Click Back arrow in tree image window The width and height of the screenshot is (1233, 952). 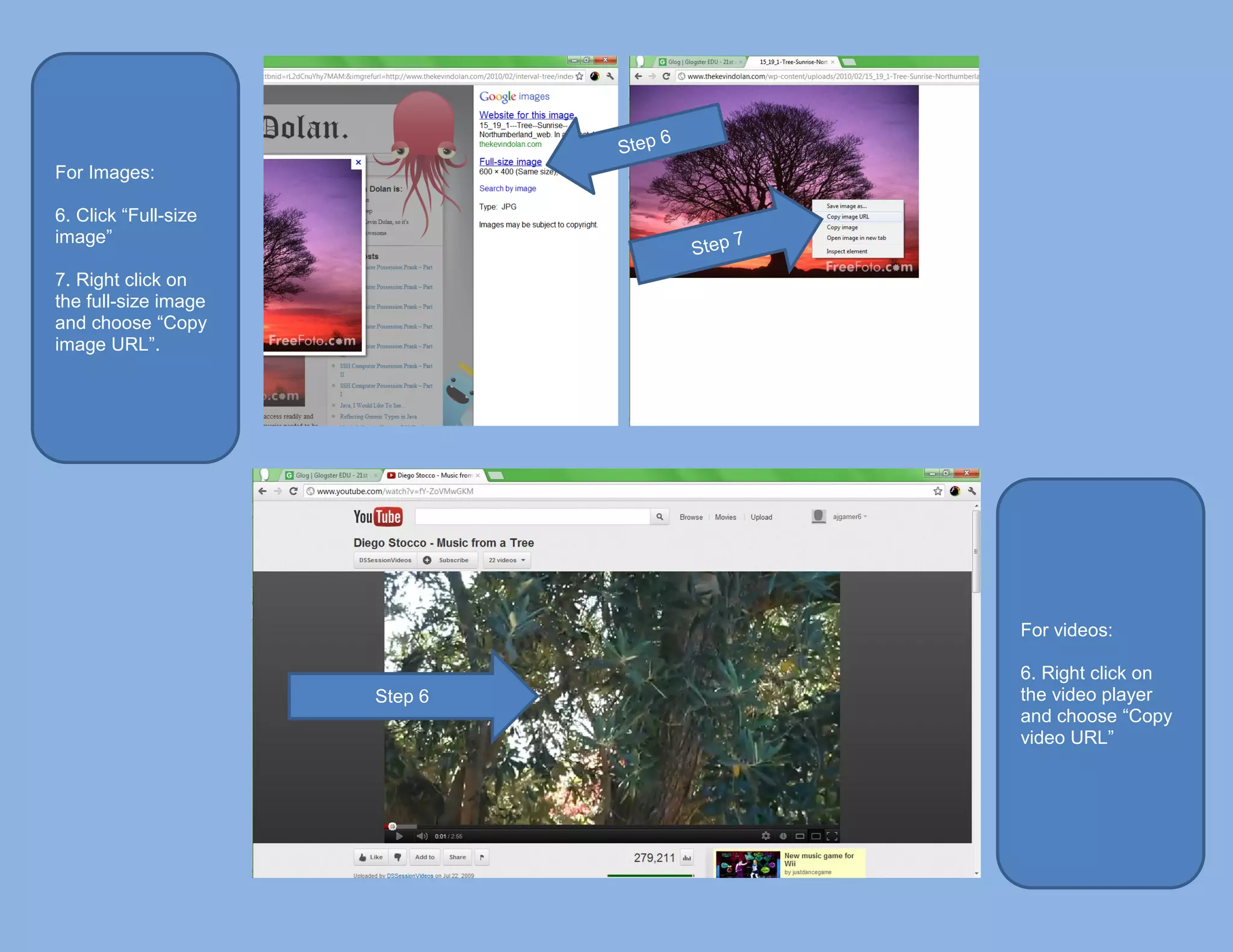click(x=638, y=76)
